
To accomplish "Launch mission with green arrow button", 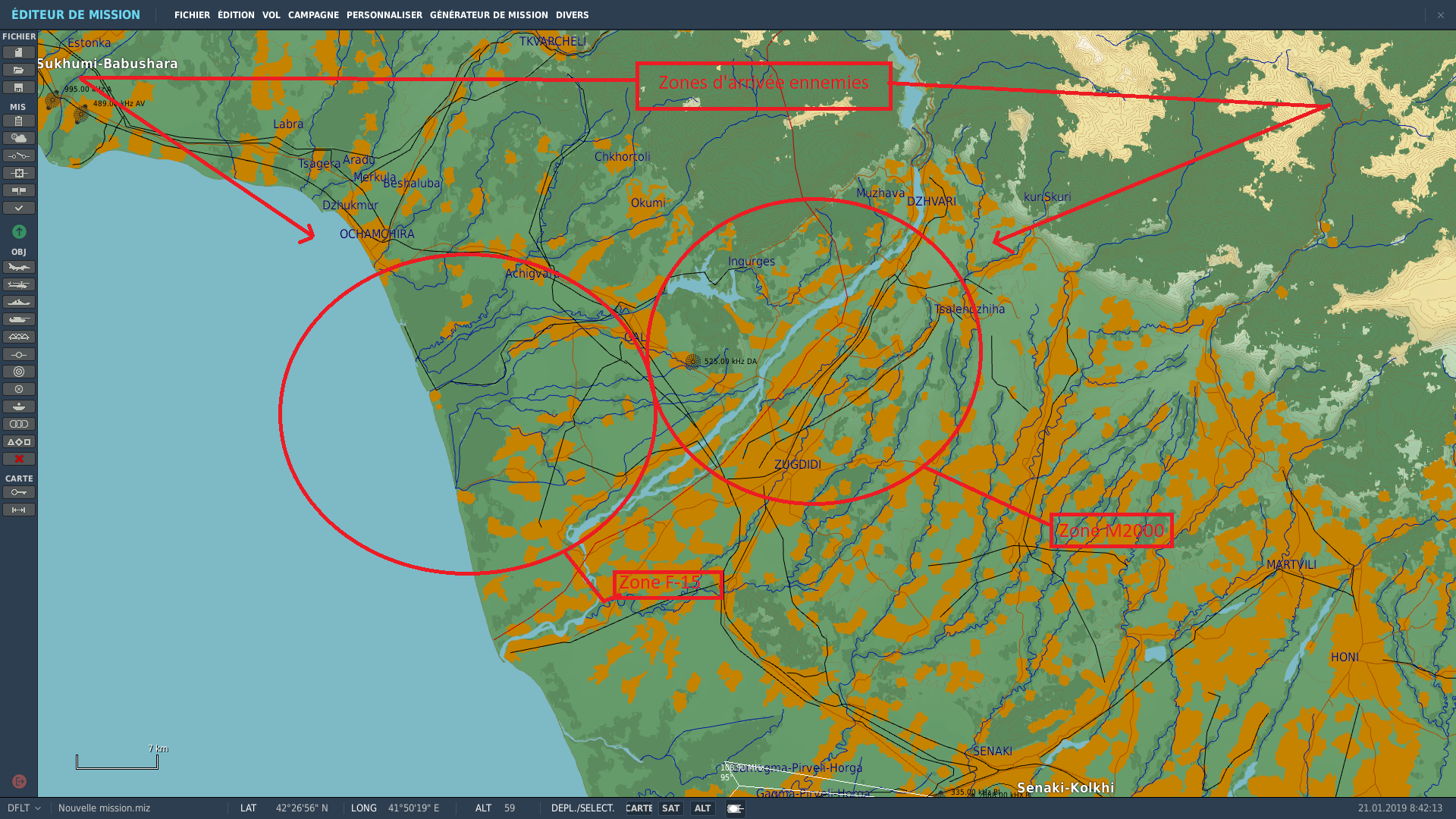I will point(19,231).
